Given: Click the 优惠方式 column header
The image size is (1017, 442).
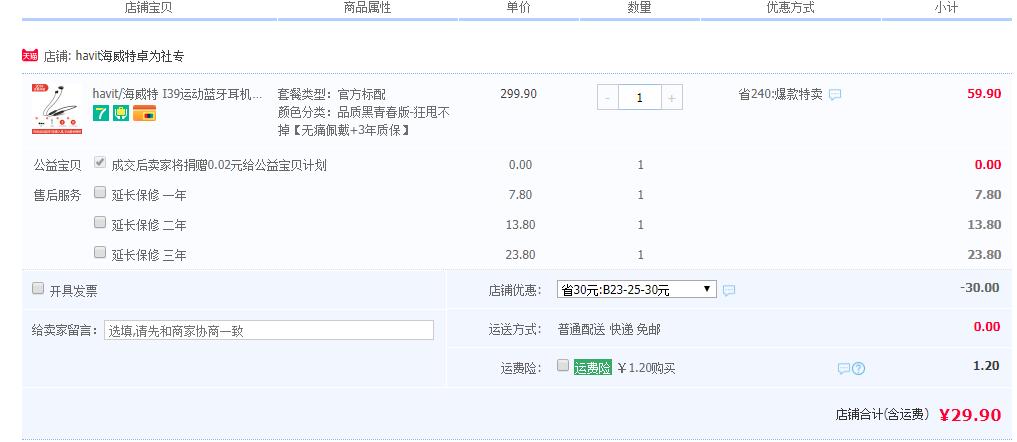Looking at the screenshot, I should point(791,8).
